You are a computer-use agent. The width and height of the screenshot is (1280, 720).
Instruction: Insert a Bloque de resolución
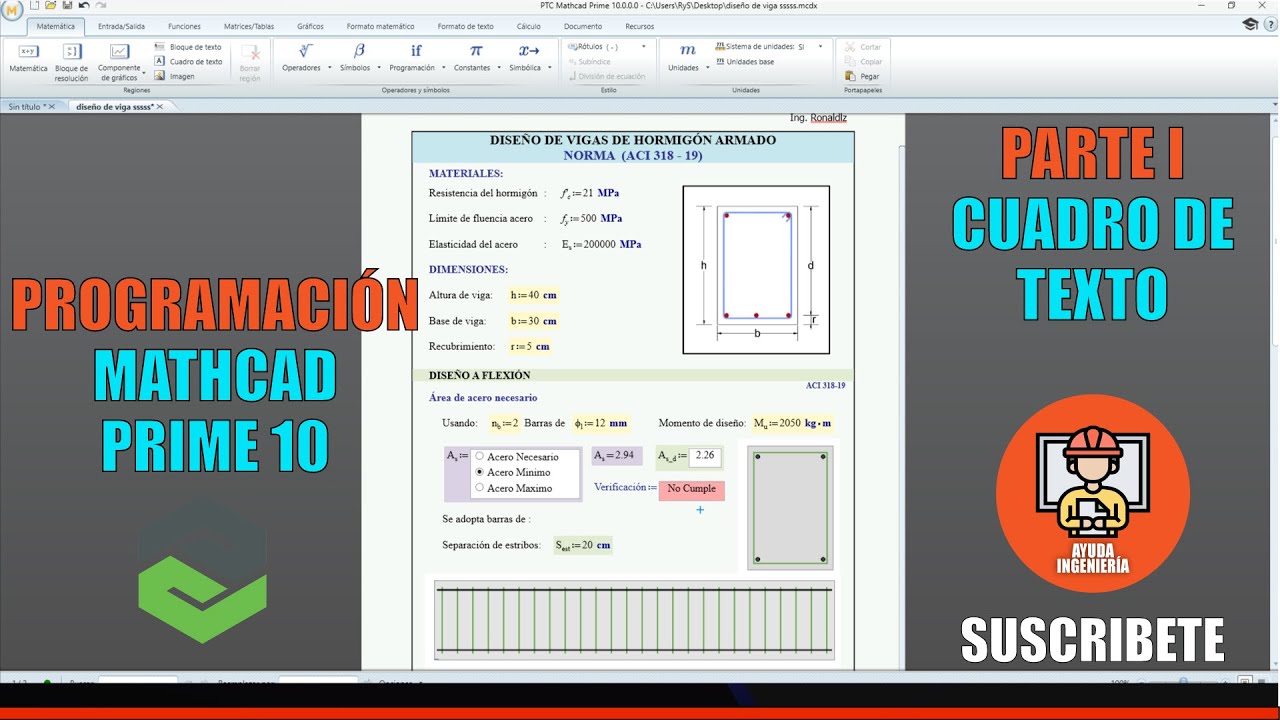pyautogui.click(x=72, y=62)
